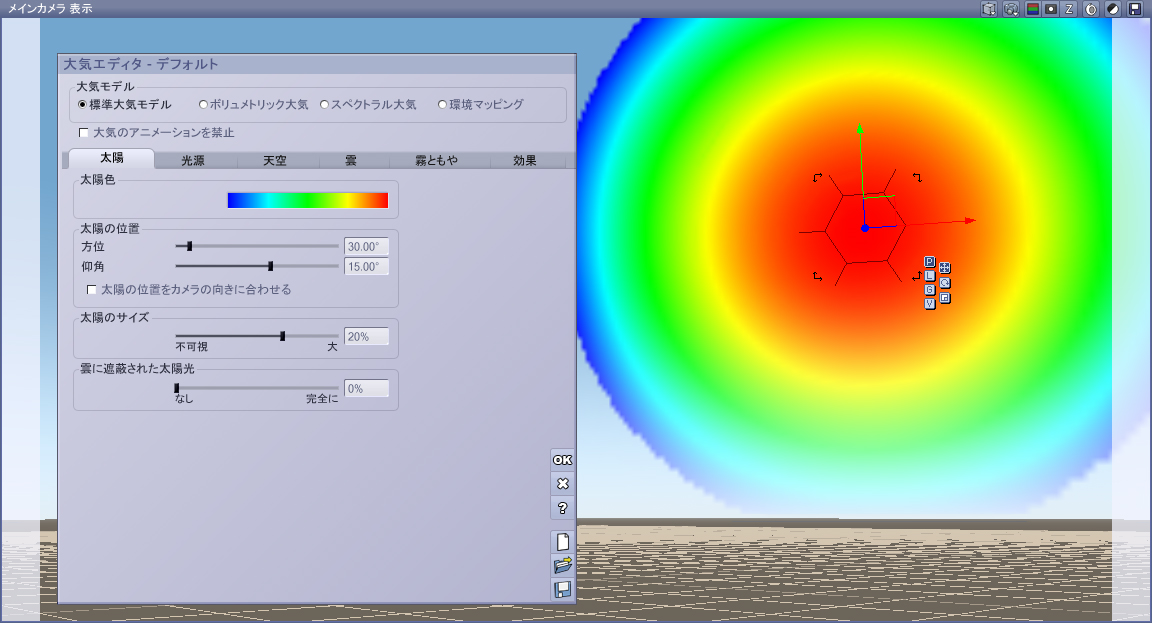1152x623 pixels.
Task: Click the Z depth display icon in the top bar
Action: [1069, 9]
